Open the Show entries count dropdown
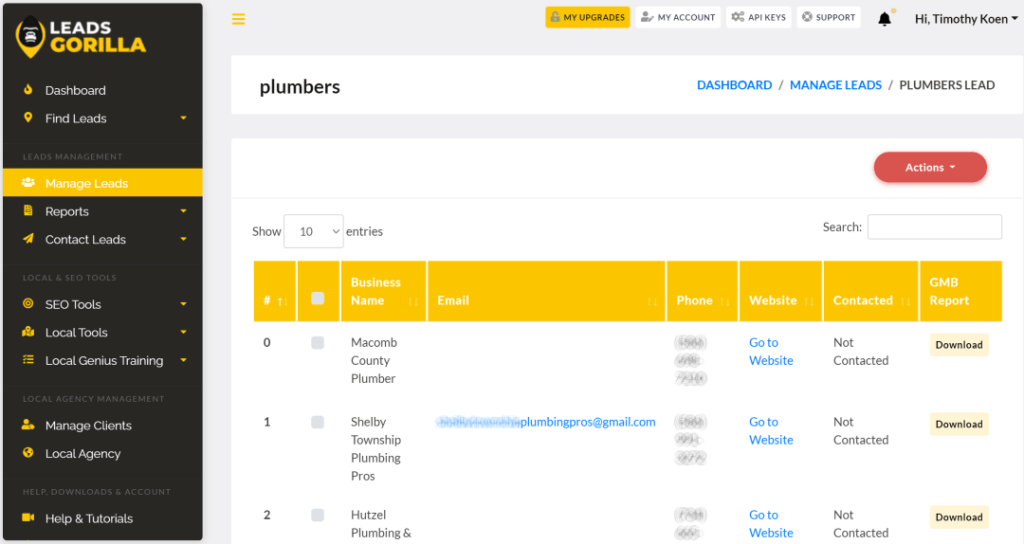This screenshot has height=544, width=1024. coord(313,231)
